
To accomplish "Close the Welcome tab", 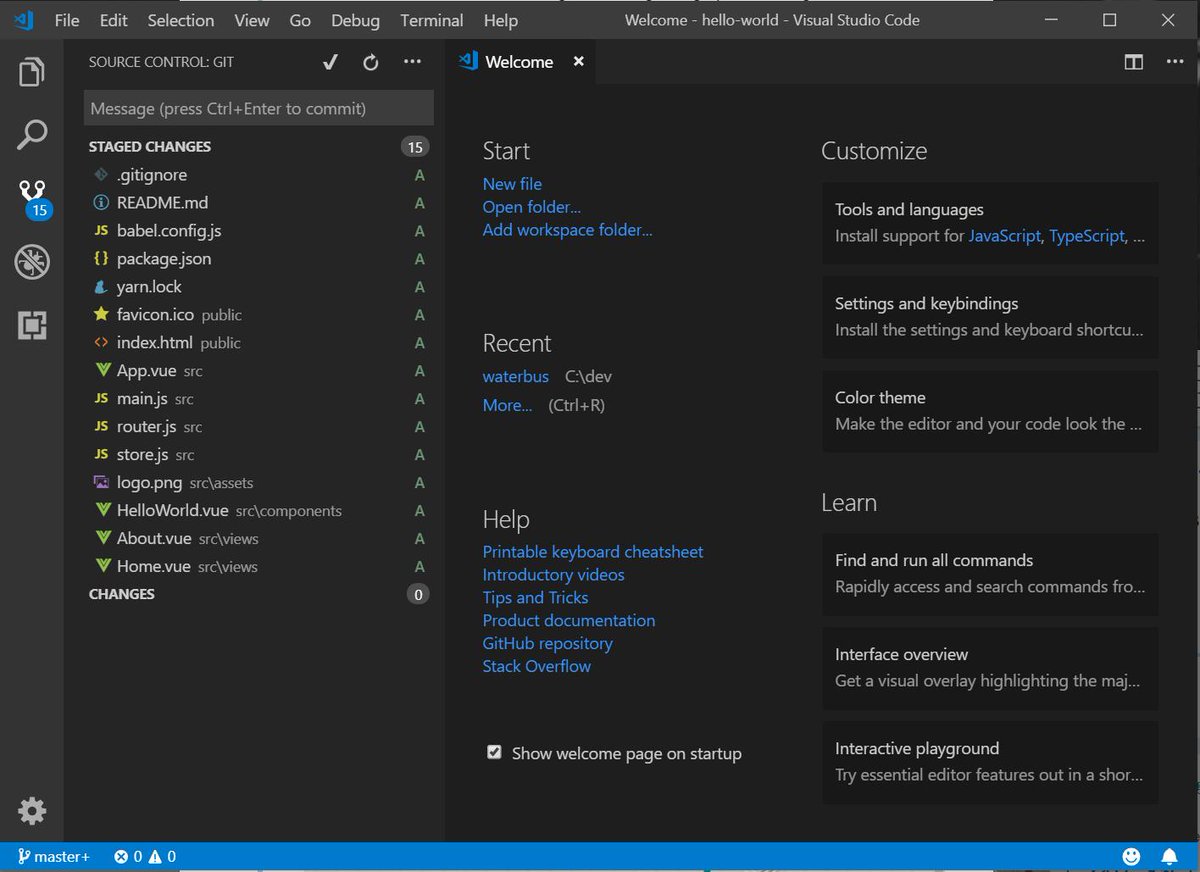I will (x=578, y=62).
